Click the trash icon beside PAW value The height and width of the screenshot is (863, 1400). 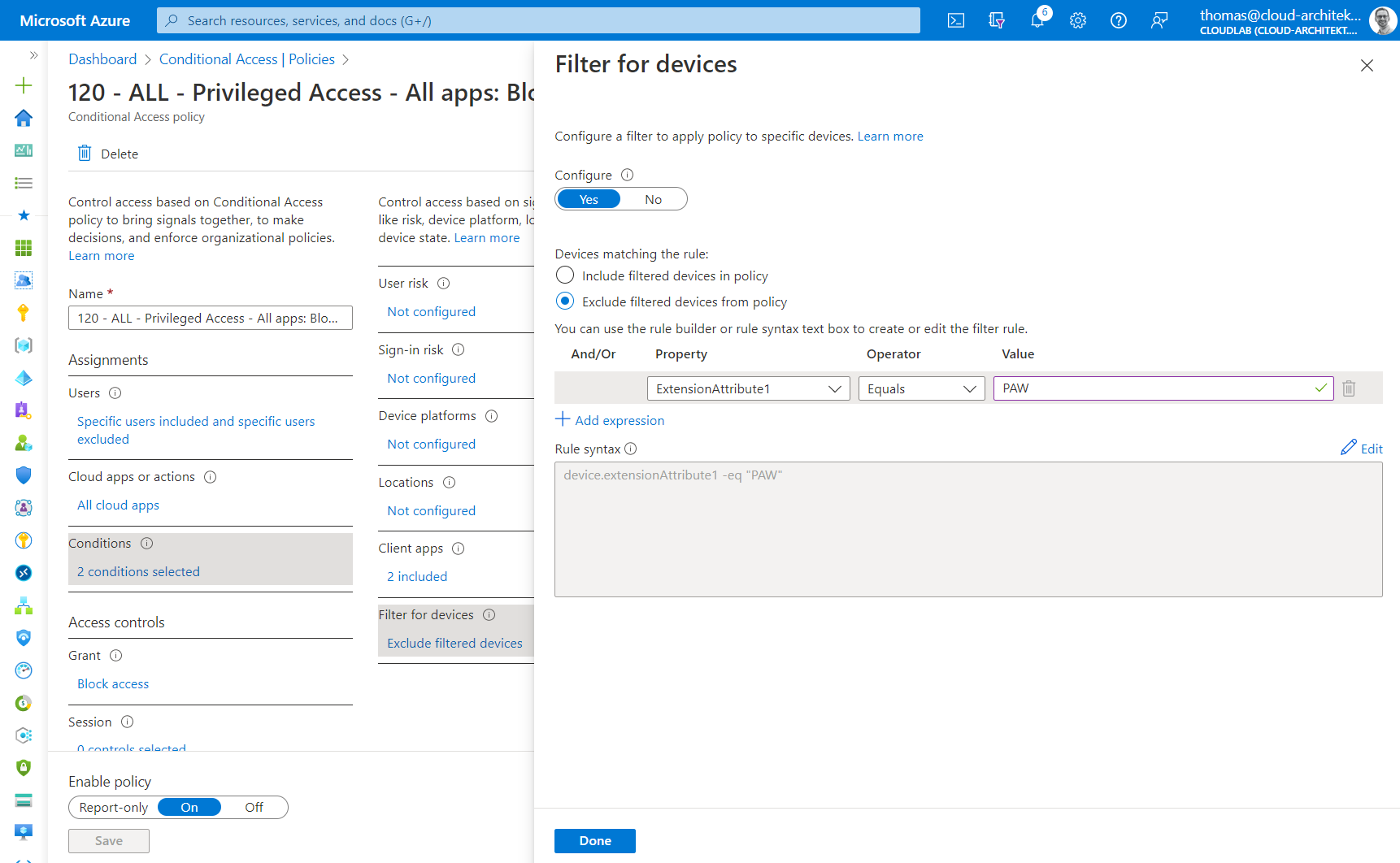[1349, 388]
